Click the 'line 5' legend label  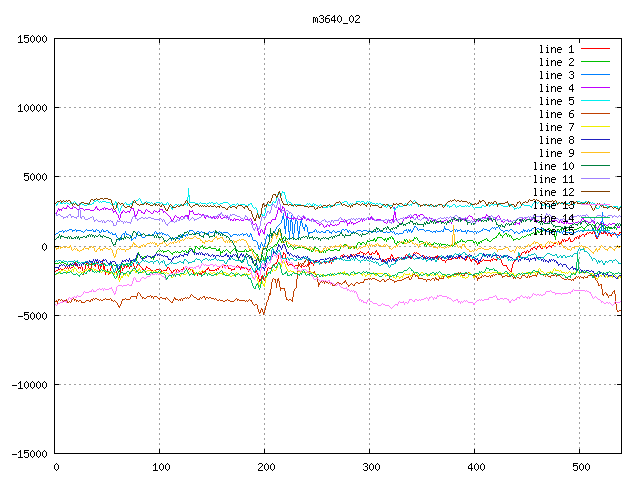[556, 101]
